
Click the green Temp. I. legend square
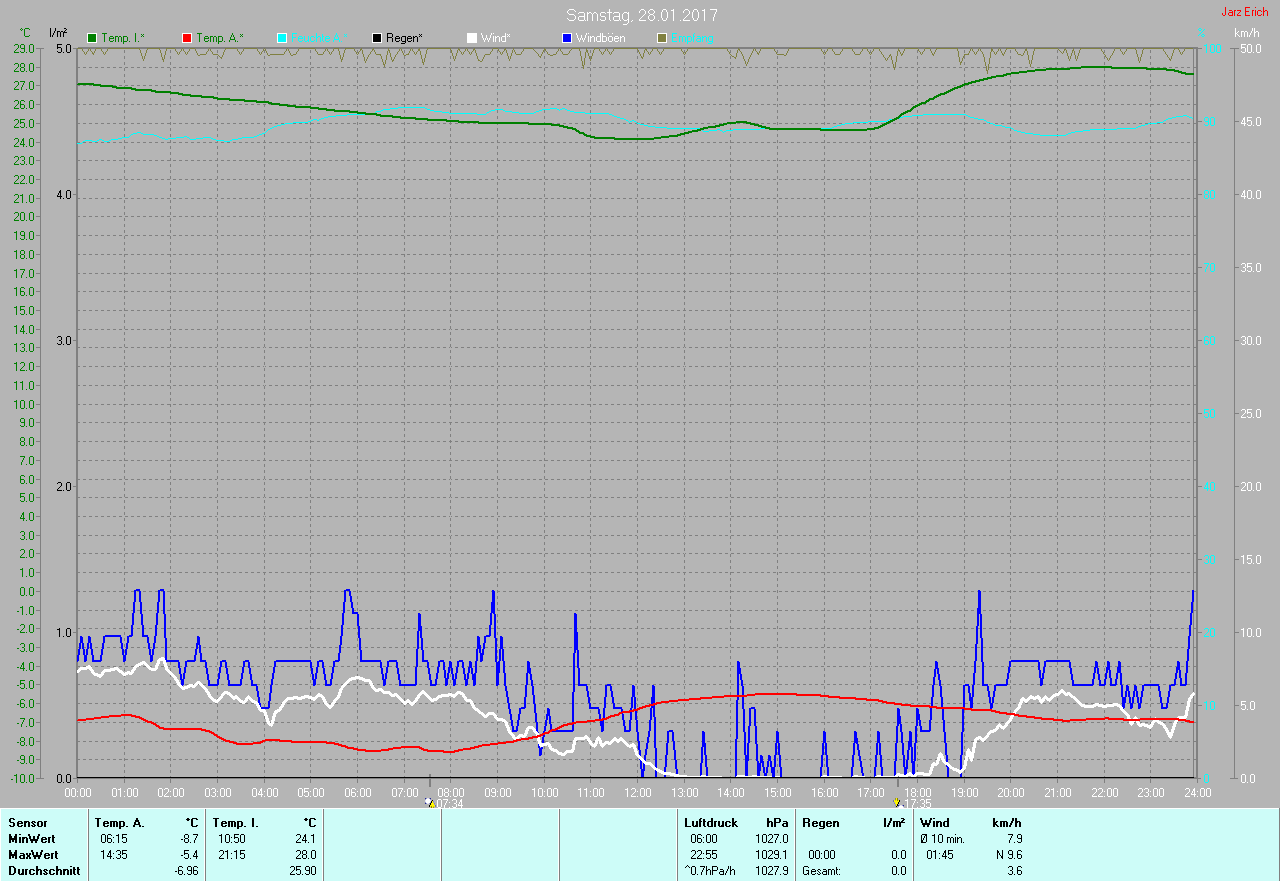pyautogui.click(x=93, y=38)
